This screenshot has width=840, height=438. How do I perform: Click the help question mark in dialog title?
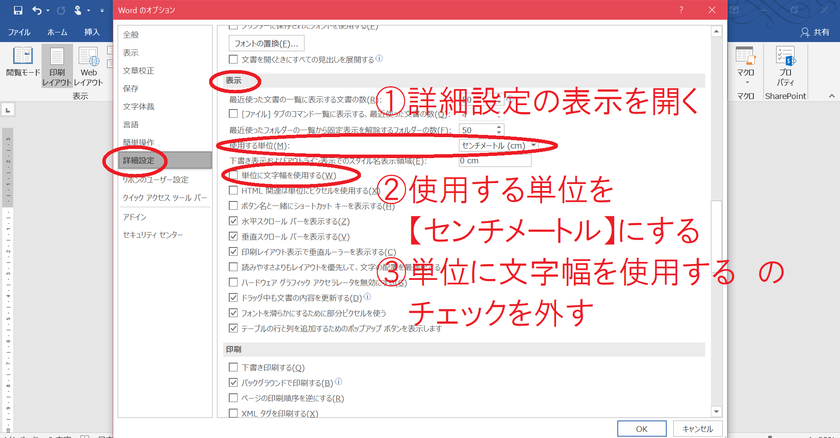[681, 10]
